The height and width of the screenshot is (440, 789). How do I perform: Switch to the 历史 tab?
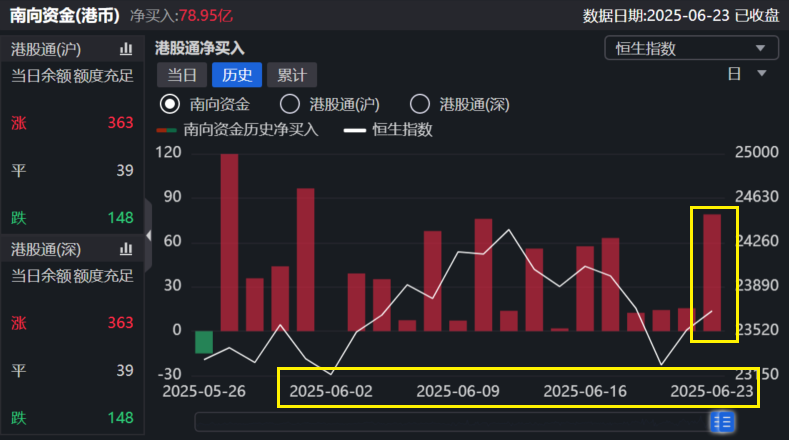(x=237, y=75)
